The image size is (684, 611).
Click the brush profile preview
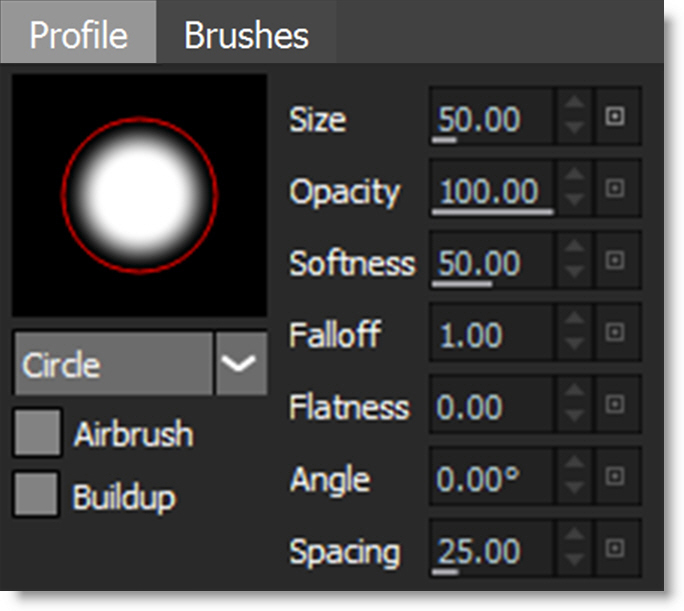point(139,195)
